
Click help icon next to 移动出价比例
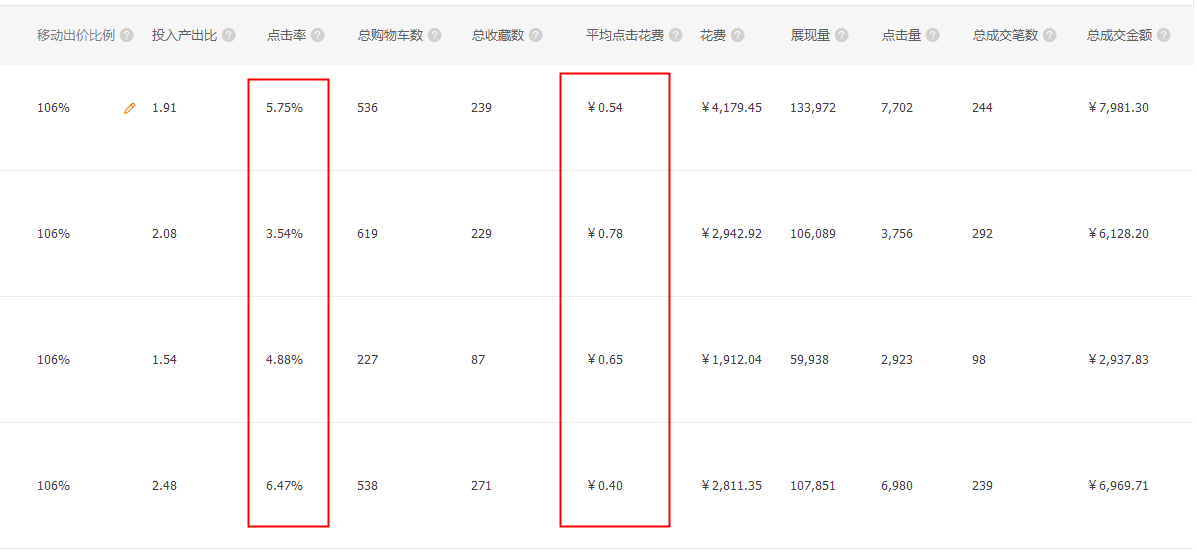[x=127, y=35]
